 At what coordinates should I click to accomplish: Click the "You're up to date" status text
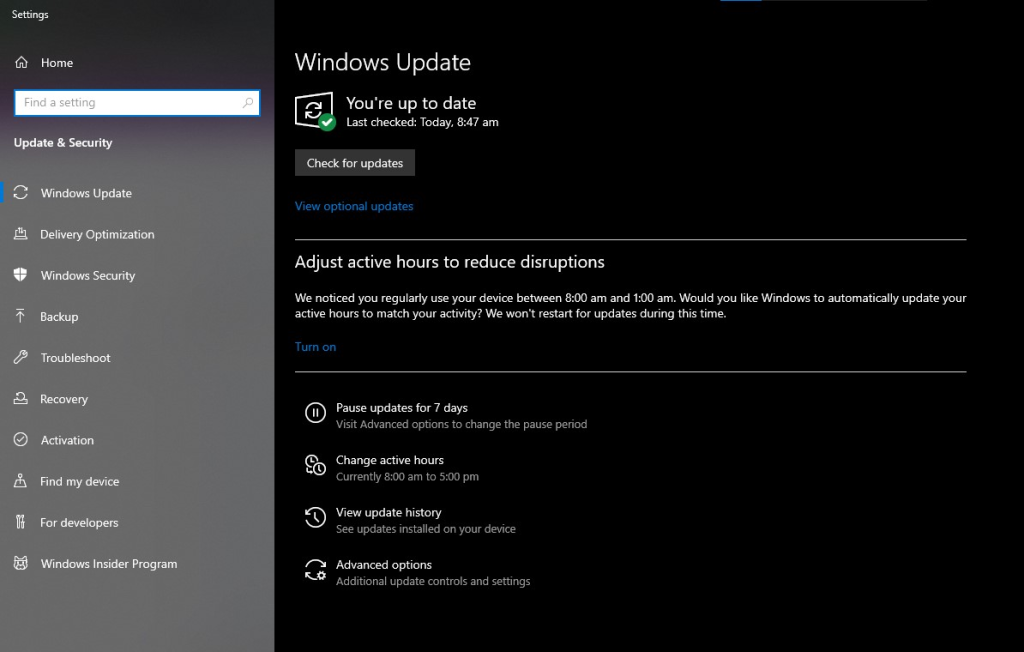[x=411, y=103]
